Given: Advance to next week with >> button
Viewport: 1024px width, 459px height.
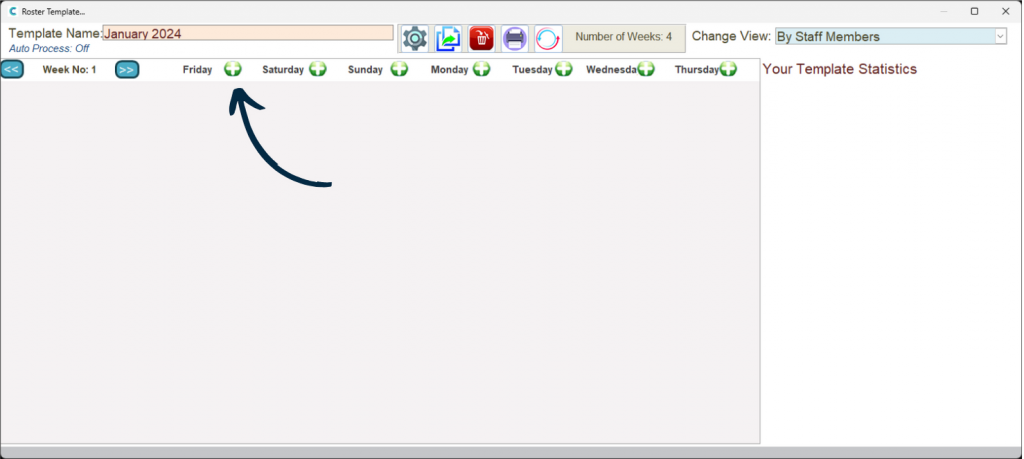Looking at the screenshot, I should pyautogui.click(x=127, y=70).
